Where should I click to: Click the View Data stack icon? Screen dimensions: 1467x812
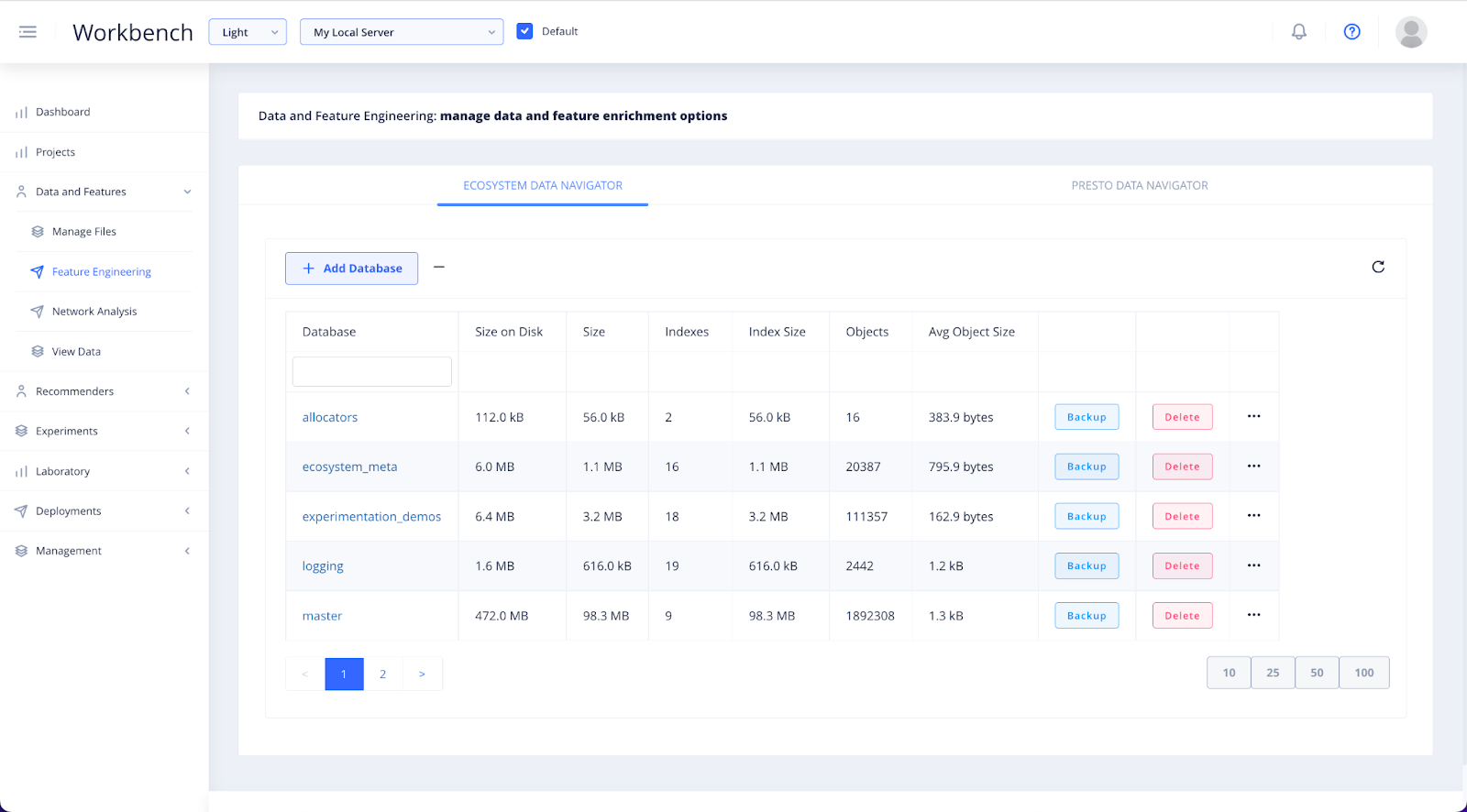(x=38, y=351)
